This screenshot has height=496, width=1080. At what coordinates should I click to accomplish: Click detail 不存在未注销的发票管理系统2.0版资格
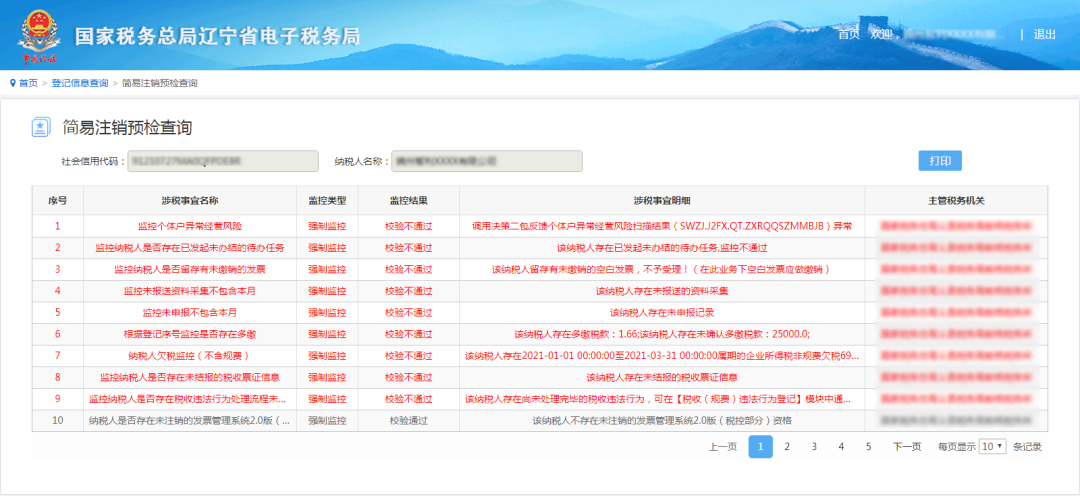pyautogui.click(x=662, y=420)
